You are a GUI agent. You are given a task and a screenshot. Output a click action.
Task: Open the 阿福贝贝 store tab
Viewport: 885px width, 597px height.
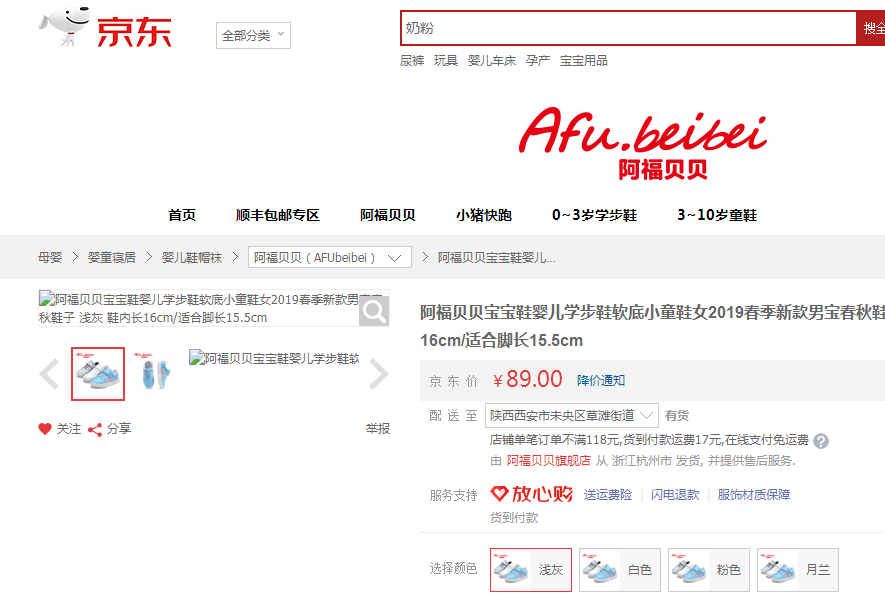[x=388, y=215]
